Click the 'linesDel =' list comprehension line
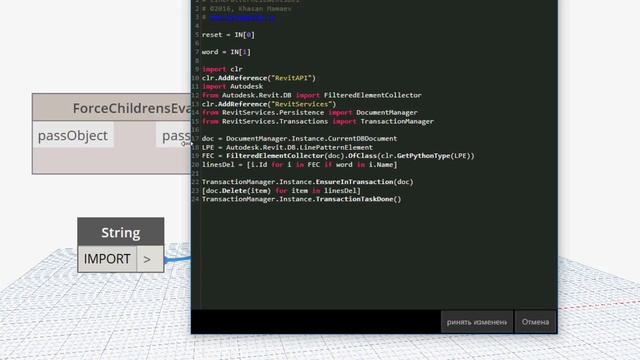The image size is (640, 360). (299, 164)
